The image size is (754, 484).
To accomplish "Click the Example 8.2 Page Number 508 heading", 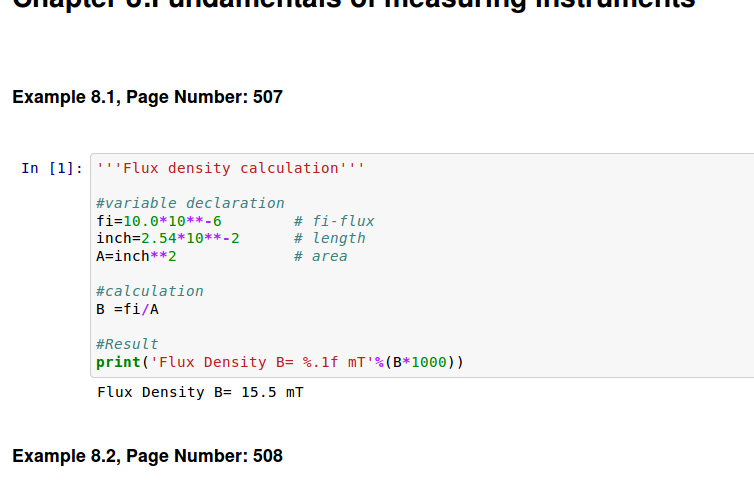I will 147,456.
